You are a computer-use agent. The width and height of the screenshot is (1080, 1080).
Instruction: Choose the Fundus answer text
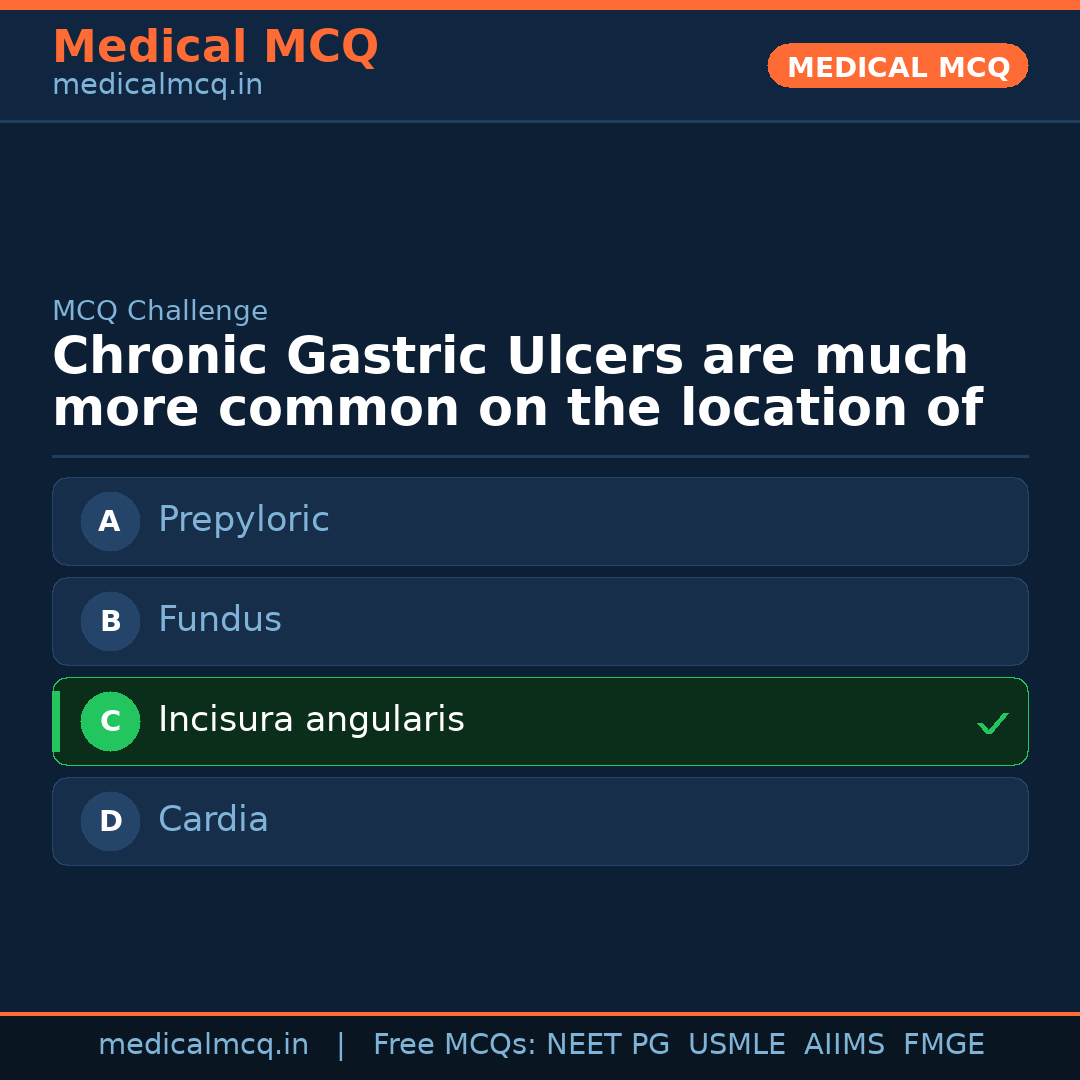click(220, 620)
